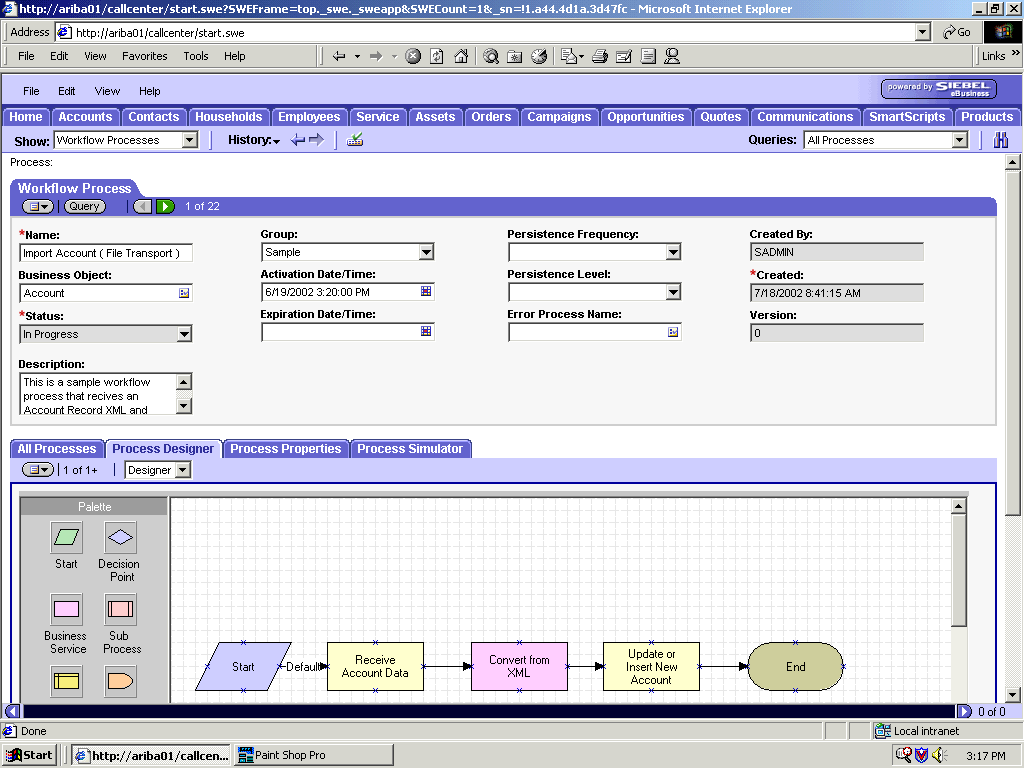Screen dimensions: 1024x768
Task: Open the Error Process Name picklist icon
Action: tap(674, 333)
